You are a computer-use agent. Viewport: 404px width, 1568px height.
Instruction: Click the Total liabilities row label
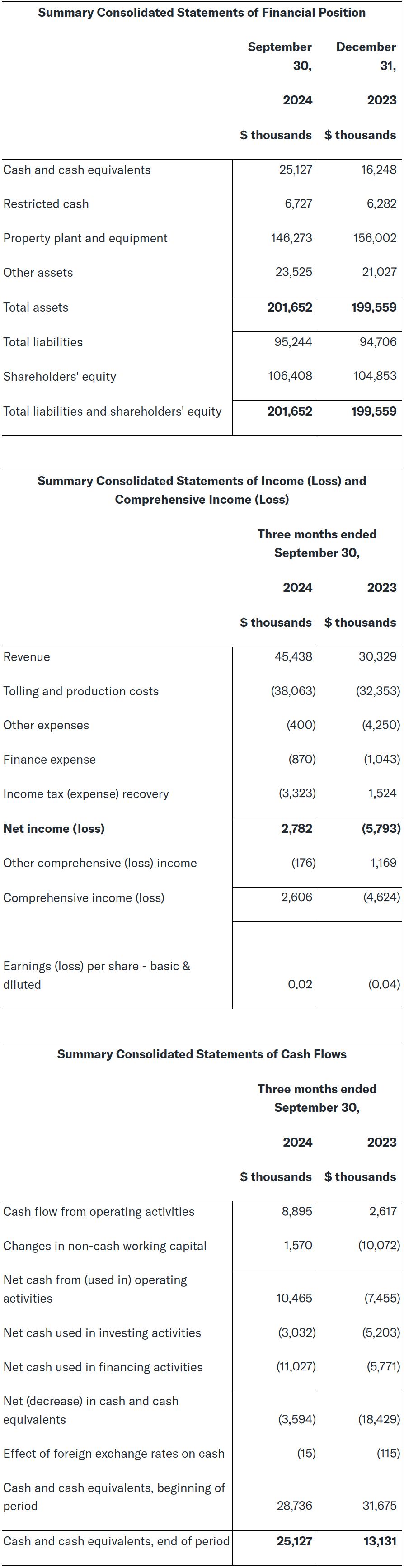coord(43,342)
